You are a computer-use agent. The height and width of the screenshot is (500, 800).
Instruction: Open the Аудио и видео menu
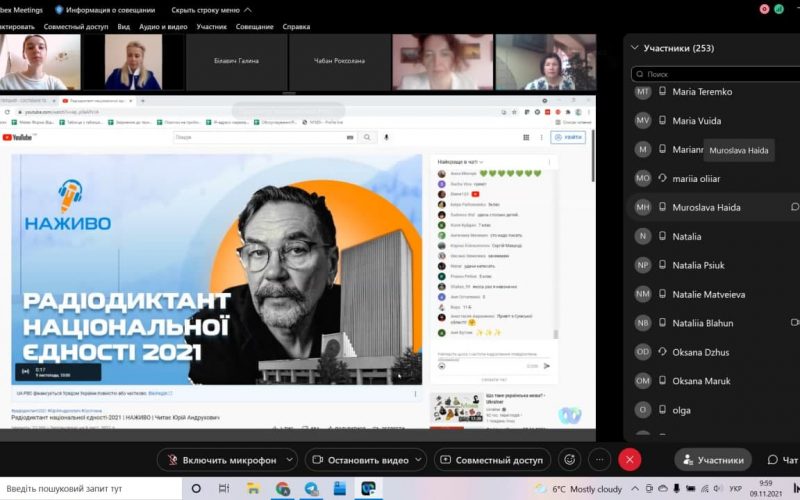(x=161, y=27)
